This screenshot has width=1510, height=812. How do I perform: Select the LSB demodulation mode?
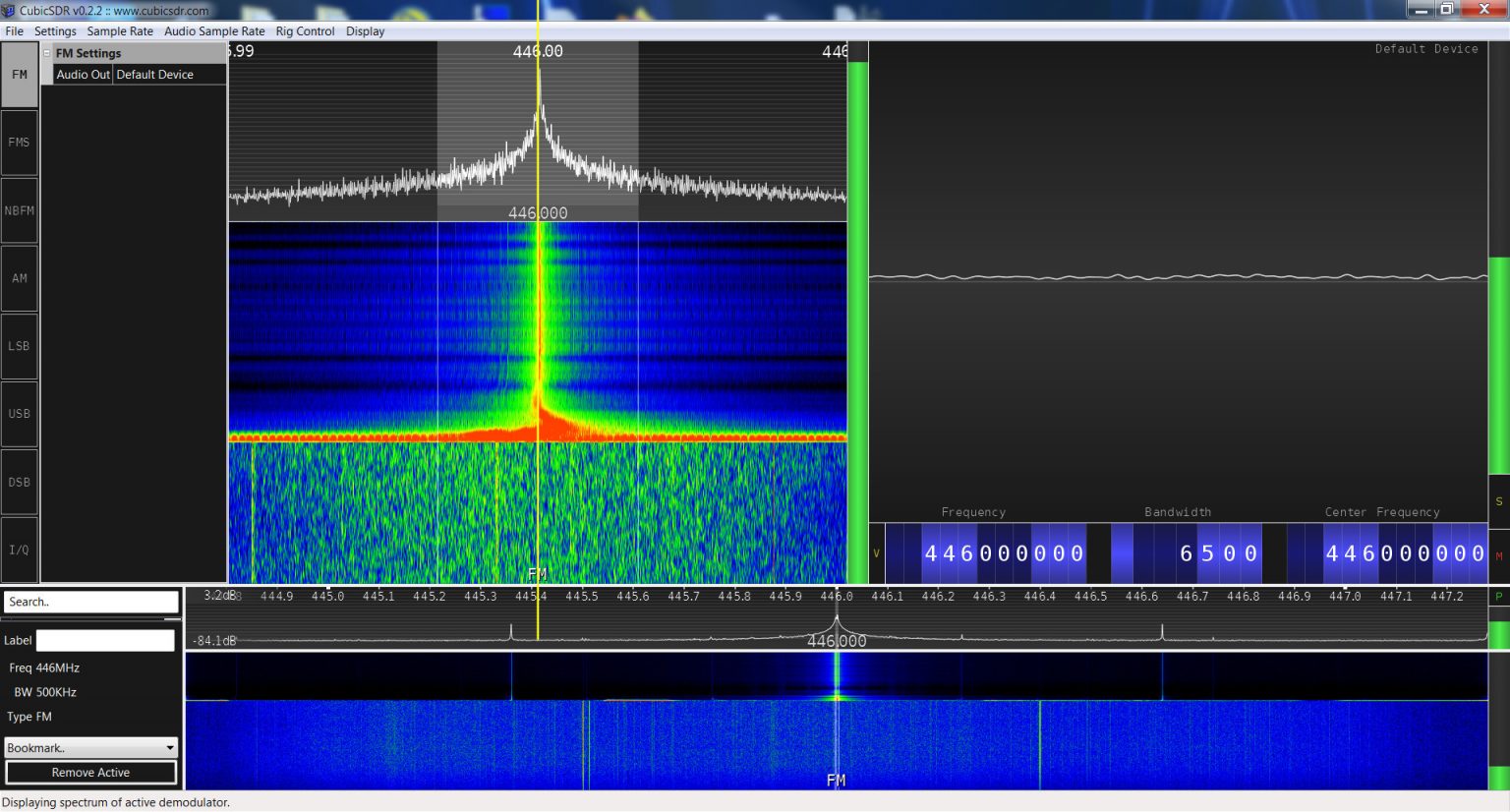(x=19, y=345)
